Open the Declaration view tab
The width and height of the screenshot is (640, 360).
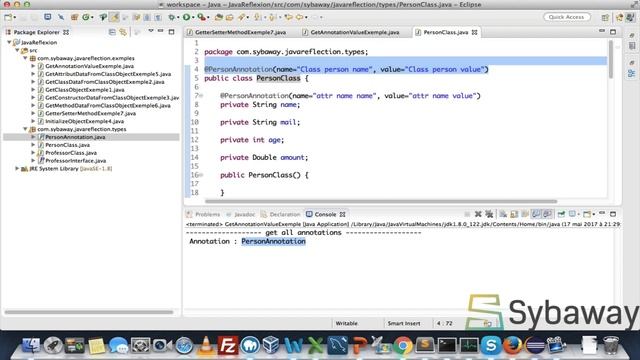tap(281, 214)
